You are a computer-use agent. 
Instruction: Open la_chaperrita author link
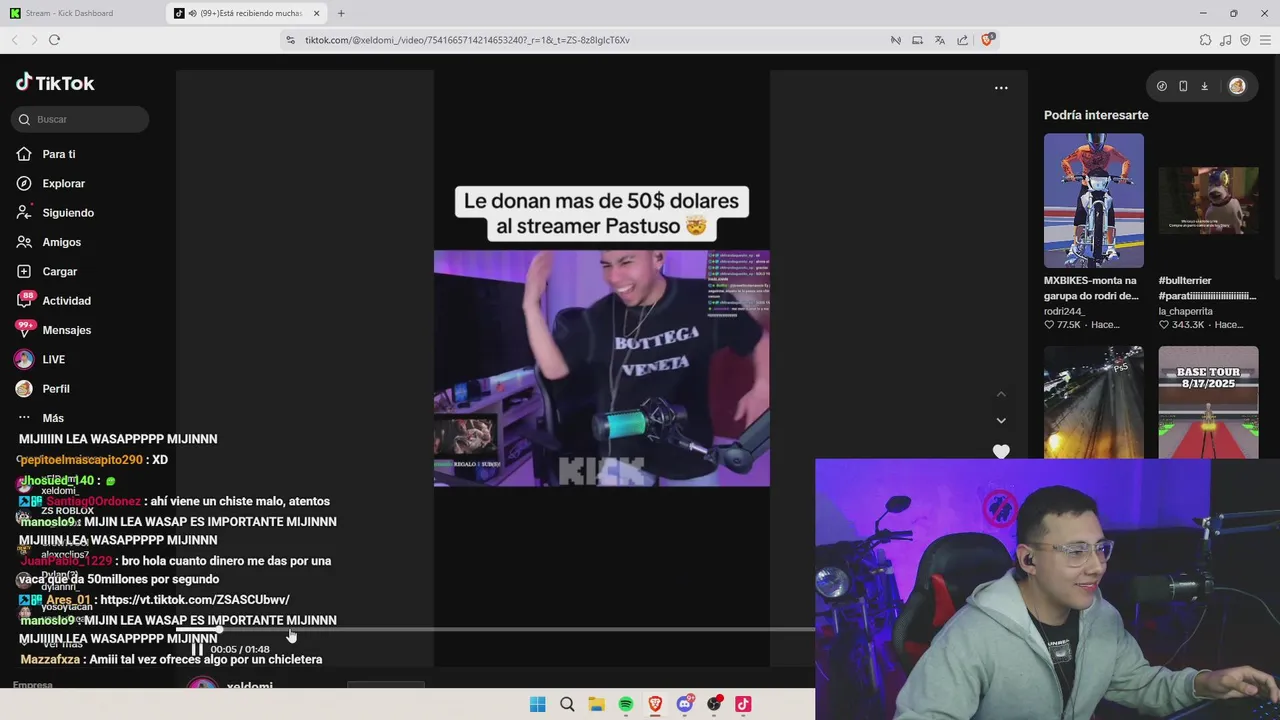click(1185, 311)
